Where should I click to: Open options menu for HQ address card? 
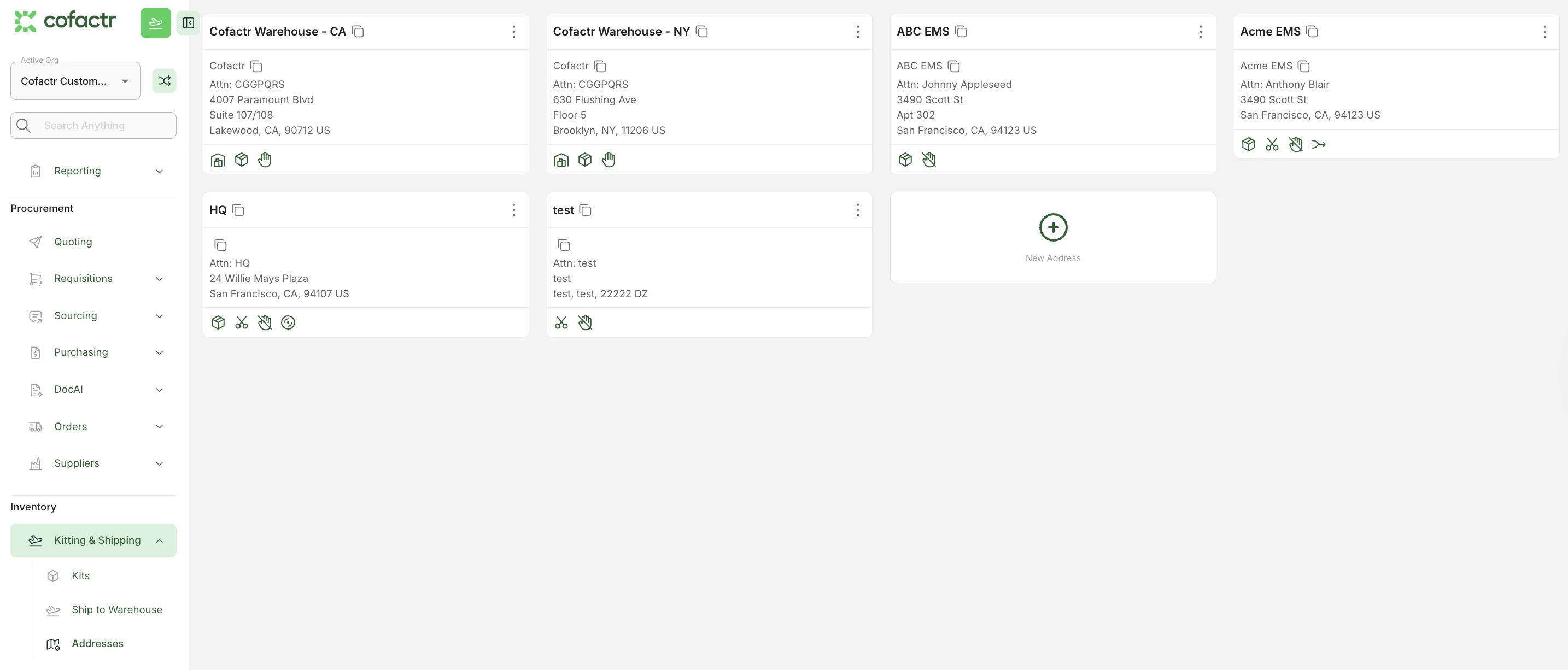click(x=514, y=210)
